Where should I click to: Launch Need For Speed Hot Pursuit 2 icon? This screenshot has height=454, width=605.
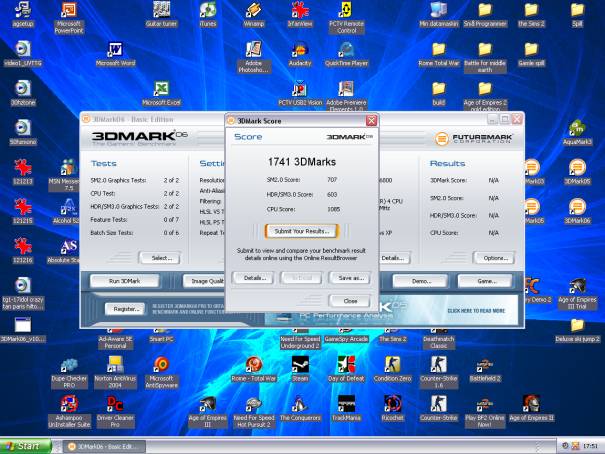253,412
